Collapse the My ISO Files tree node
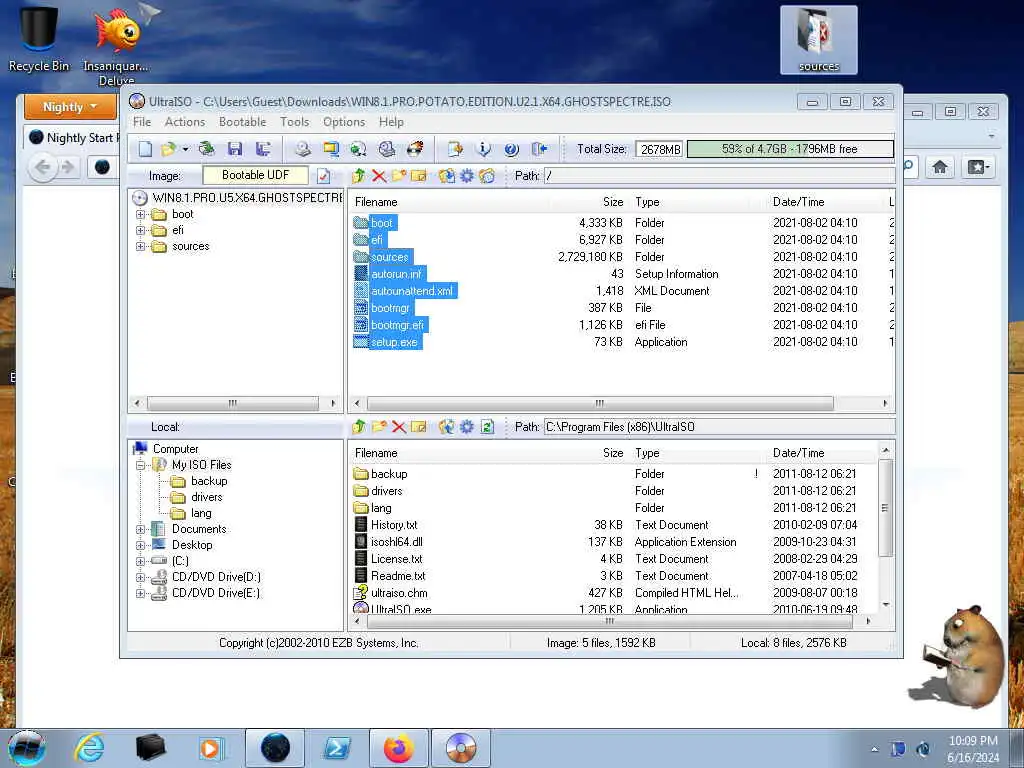The height and width of the screenshot is (768, 1024). point(140,465)
